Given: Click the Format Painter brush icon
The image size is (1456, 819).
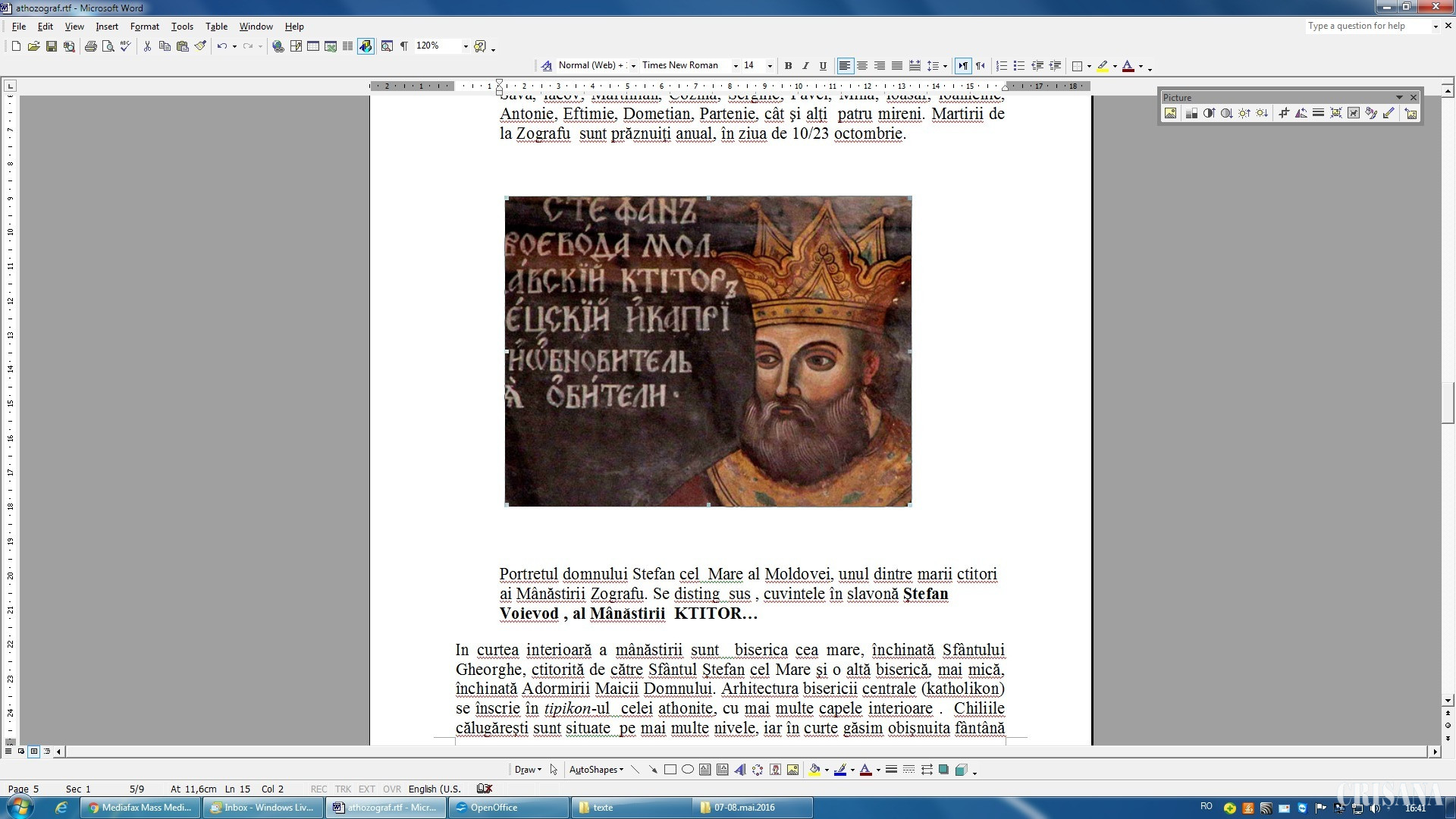Looking at the screenshot, I should [x=200, y=46].
